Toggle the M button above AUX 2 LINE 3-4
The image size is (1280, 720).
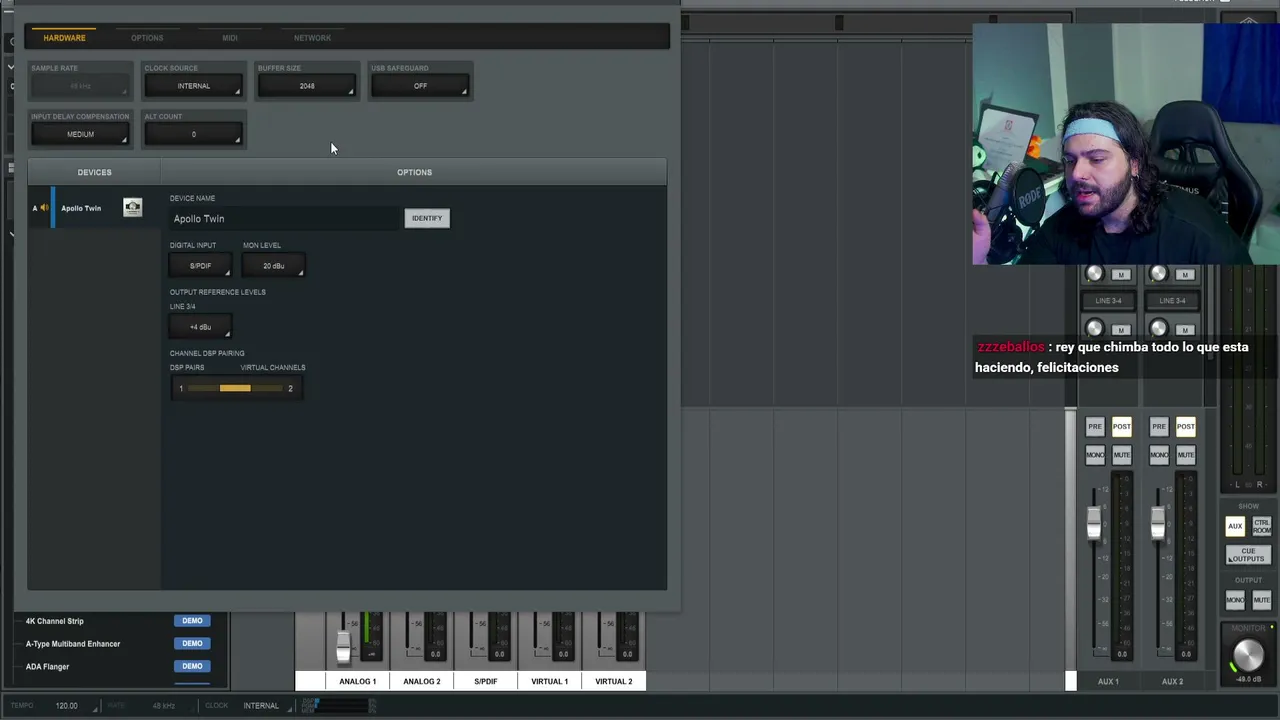tap(1185, 275)
